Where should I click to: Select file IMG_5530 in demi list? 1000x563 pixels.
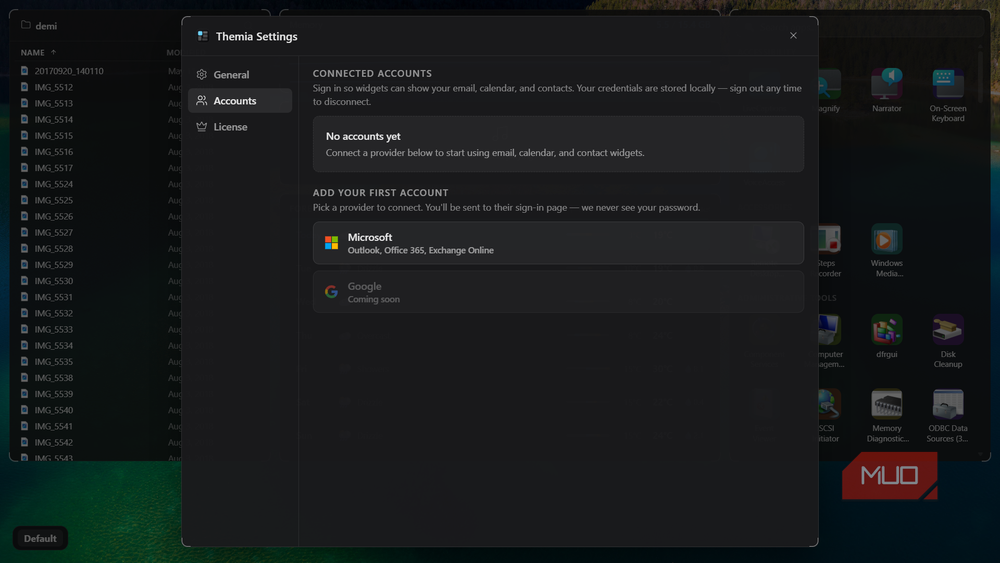point(54,281)
